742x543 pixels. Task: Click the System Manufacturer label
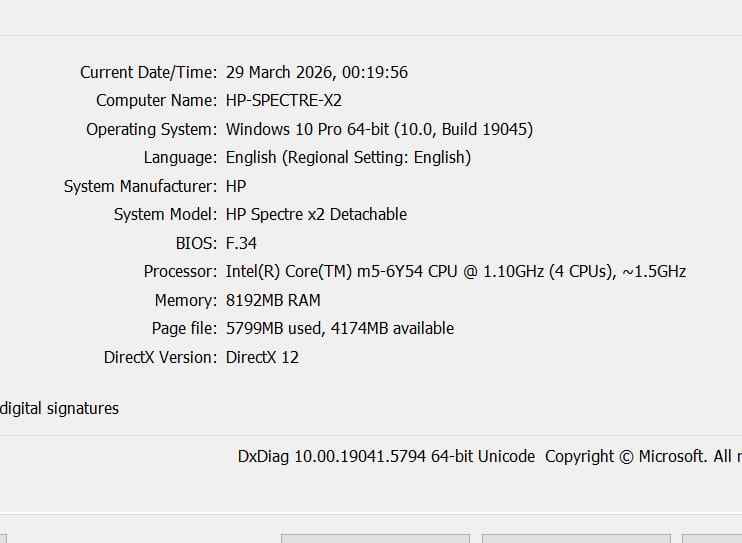point(140,186)
